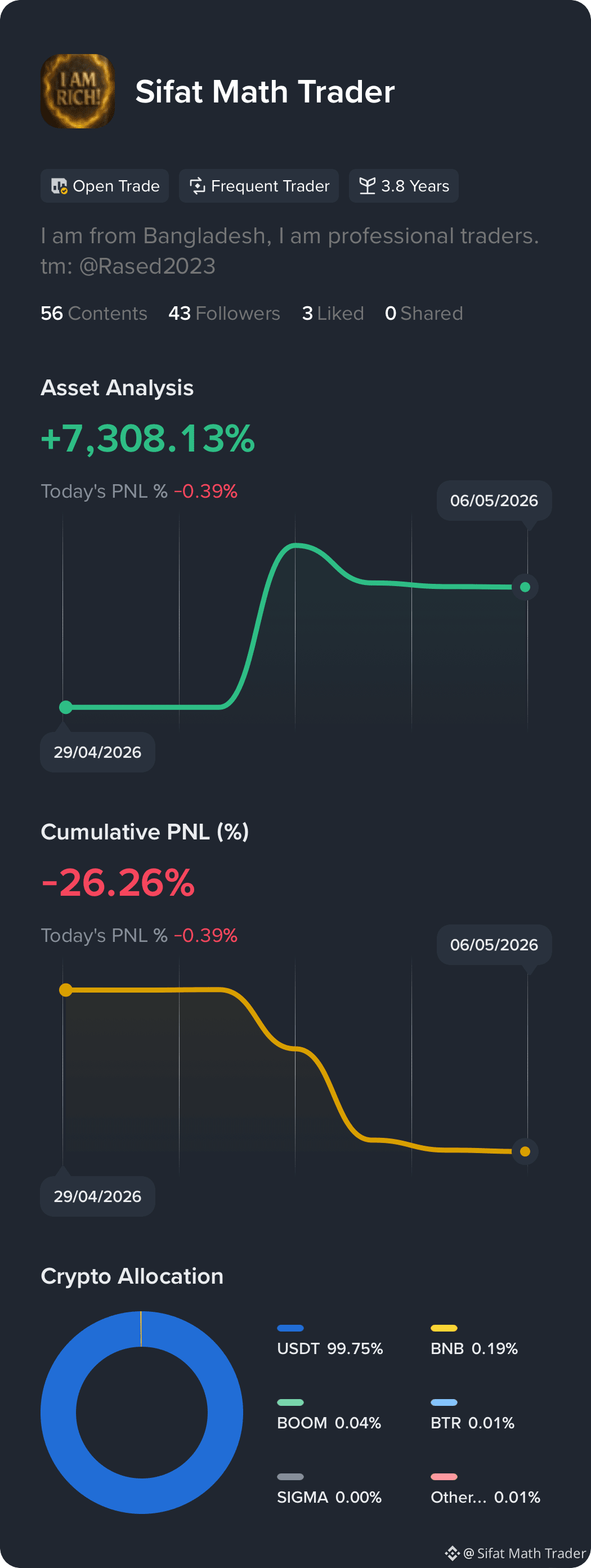This screenshot has width=591, height=1568.
Task: Click the light blue BTR legend swatch
Action: coord(444,1402)
